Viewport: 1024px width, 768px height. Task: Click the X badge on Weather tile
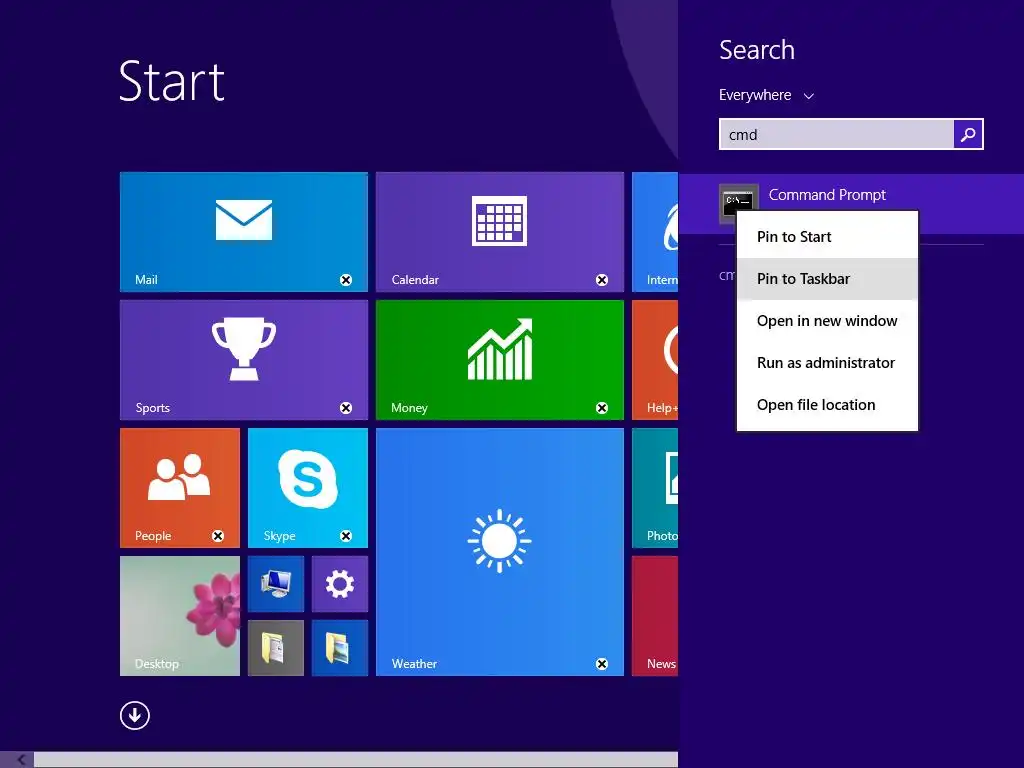601,664
